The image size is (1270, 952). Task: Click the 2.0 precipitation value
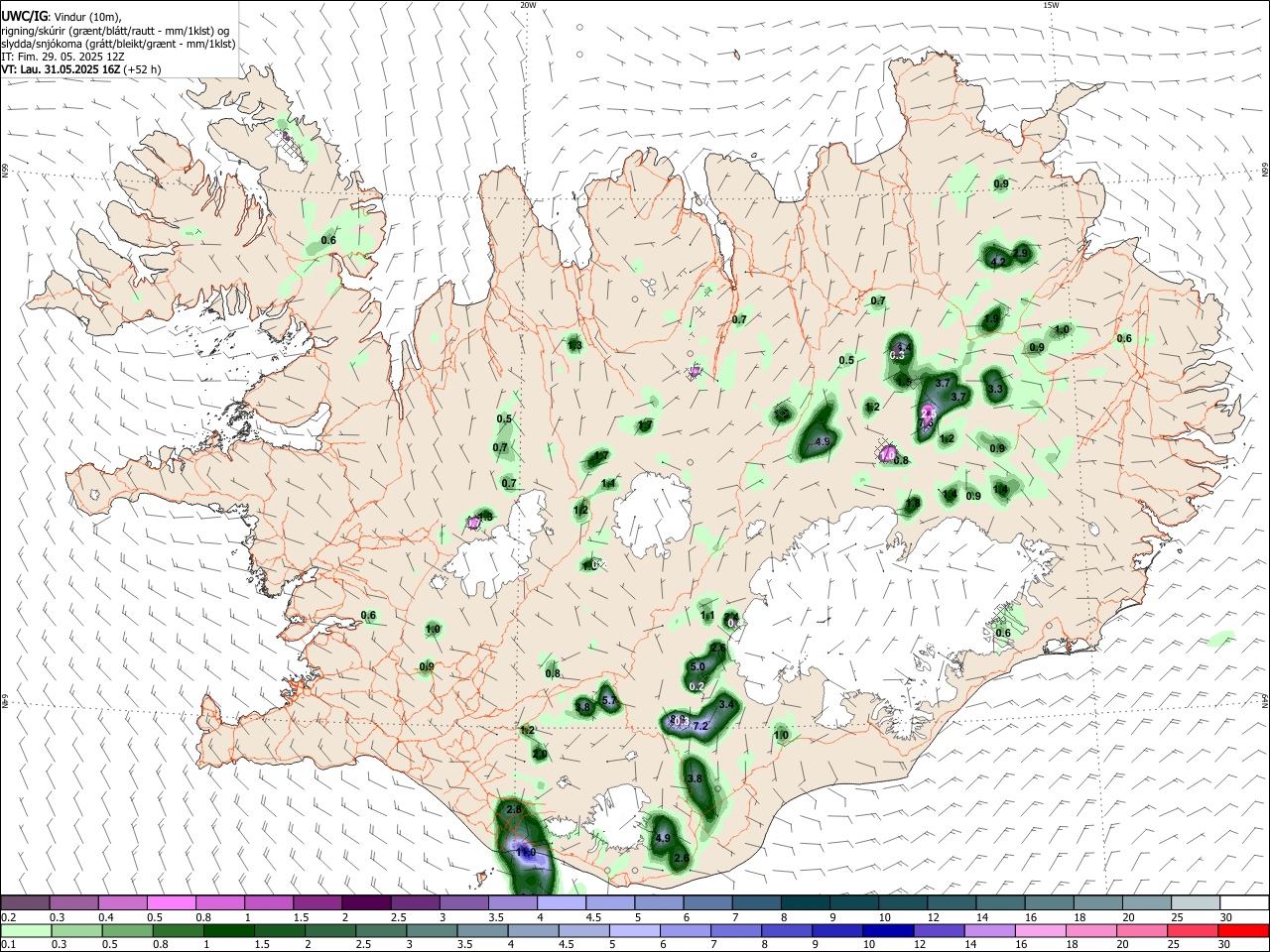coord(540,754)
